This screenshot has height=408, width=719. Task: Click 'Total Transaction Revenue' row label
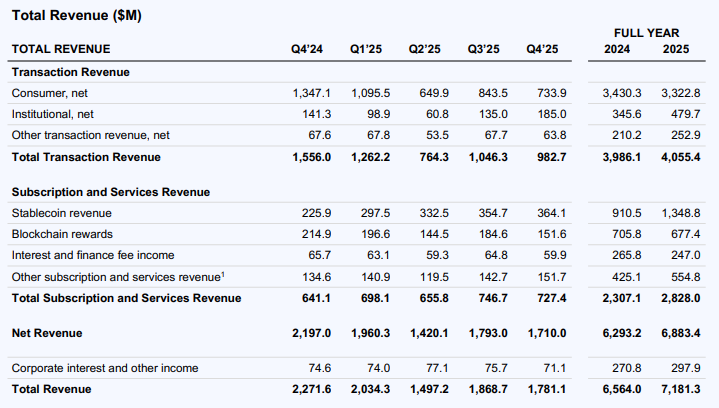(x=86, y=157)
